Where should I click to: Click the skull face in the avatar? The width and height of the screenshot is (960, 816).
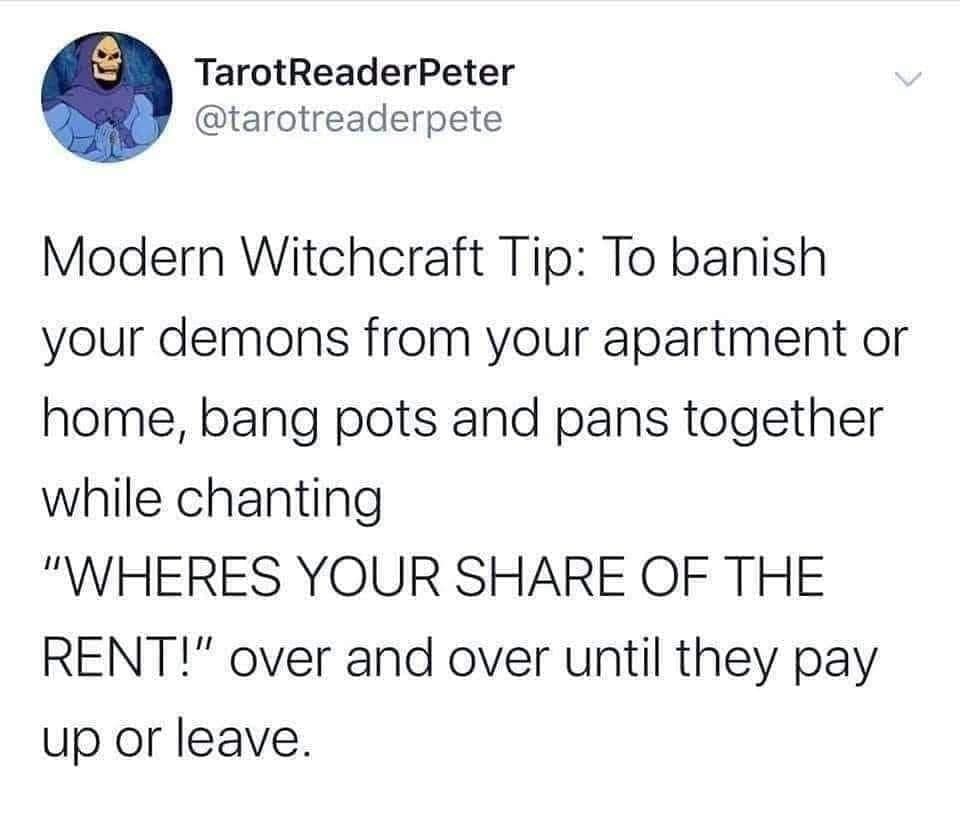click(x=105, y=61)
